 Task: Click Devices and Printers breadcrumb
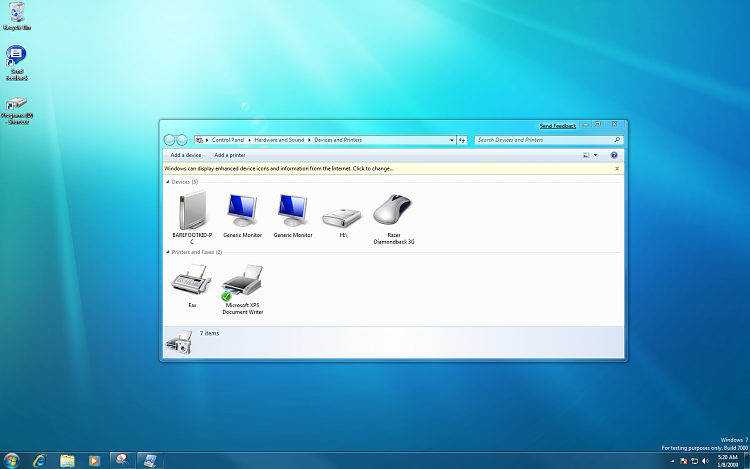pos(338,140)
